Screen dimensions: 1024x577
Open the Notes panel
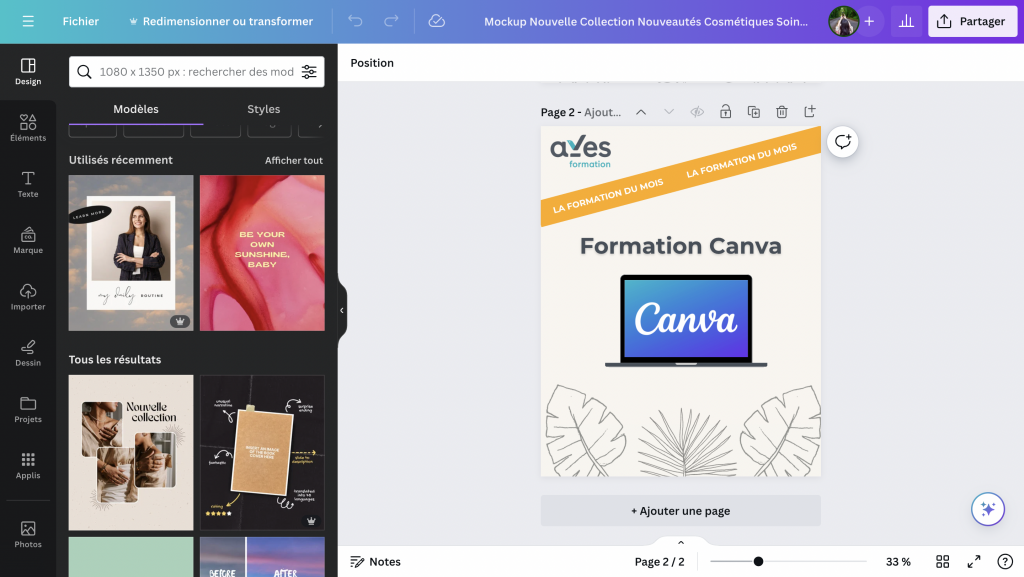[375, 561]
